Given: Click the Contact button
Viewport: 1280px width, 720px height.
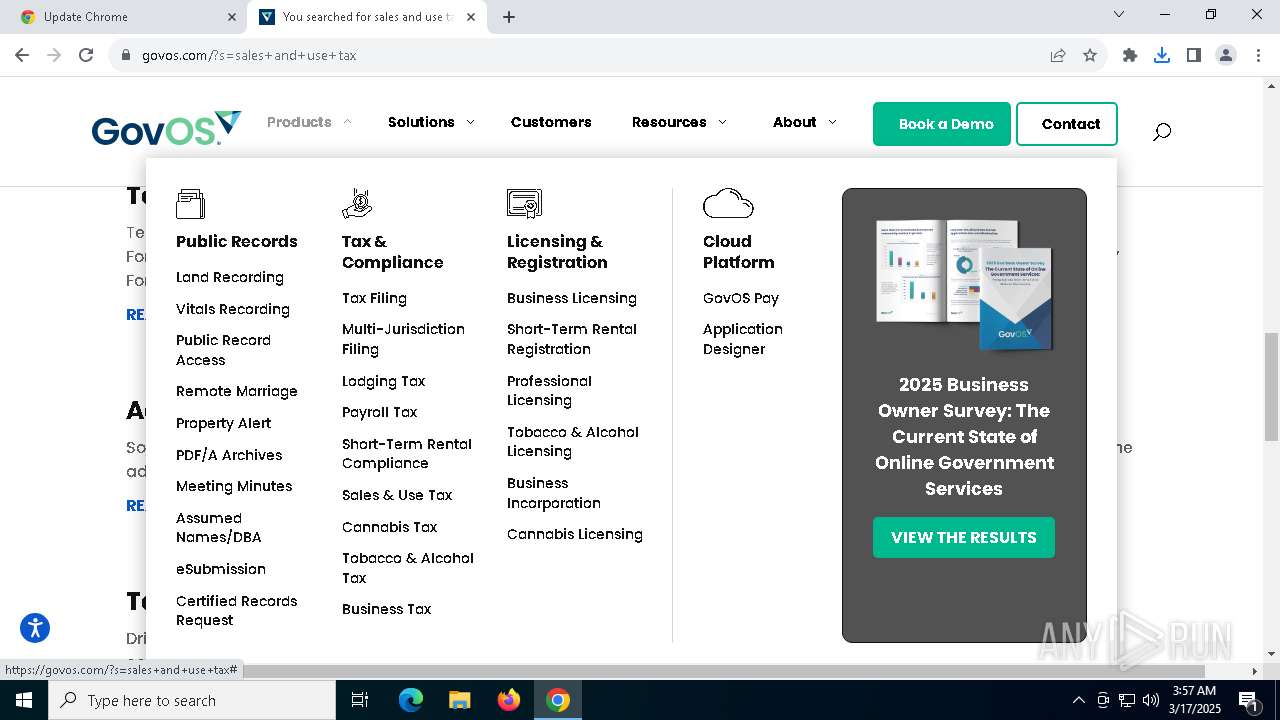Looking at the screenshot, I should [x=1067, y=124].
